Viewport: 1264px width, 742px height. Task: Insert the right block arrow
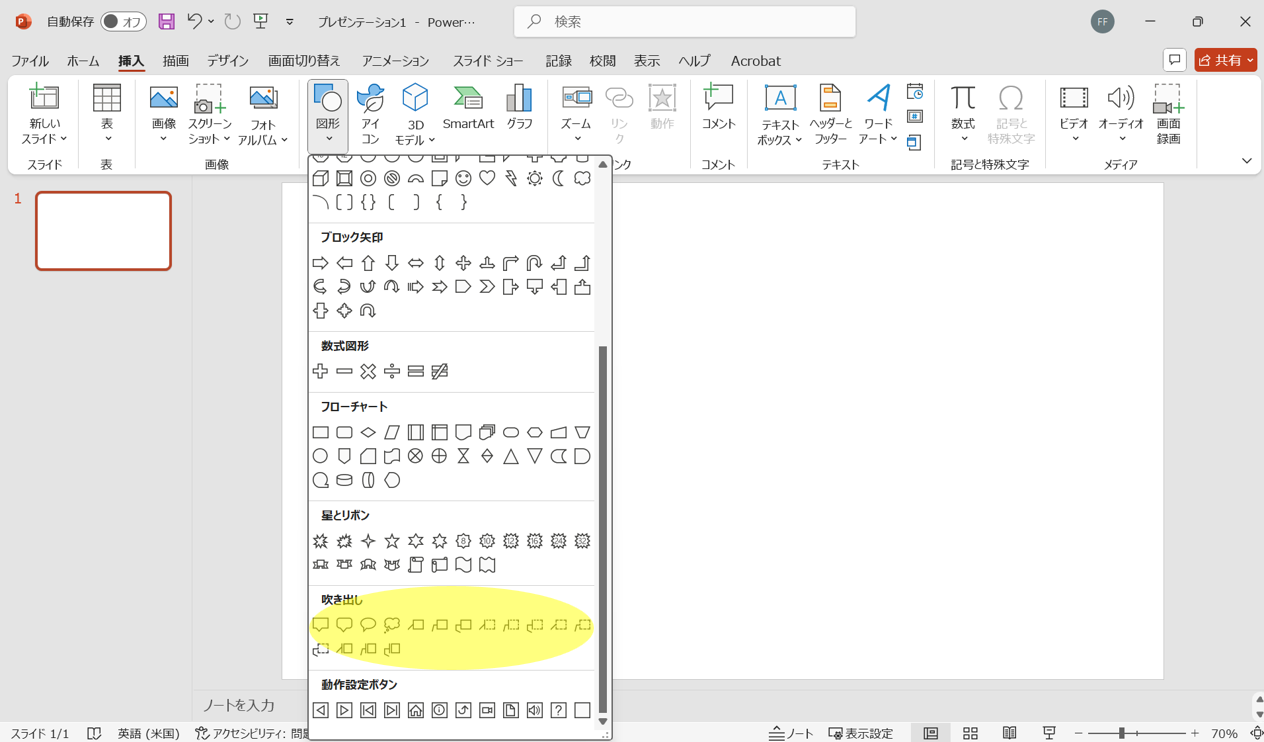pos(320,263)
